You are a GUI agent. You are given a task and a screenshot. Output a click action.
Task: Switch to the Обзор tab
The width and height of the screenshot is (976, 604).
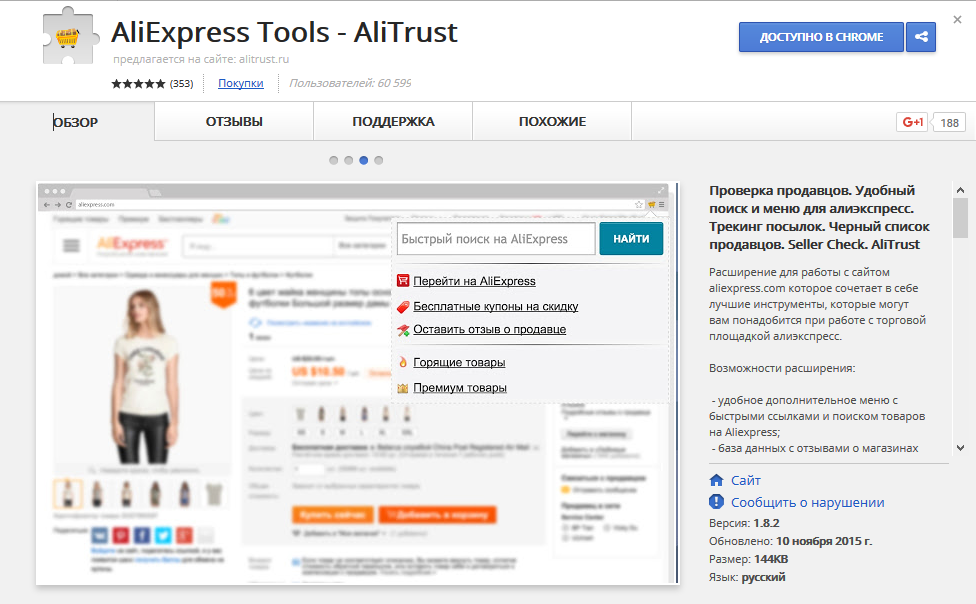click(x=77, y=121)
